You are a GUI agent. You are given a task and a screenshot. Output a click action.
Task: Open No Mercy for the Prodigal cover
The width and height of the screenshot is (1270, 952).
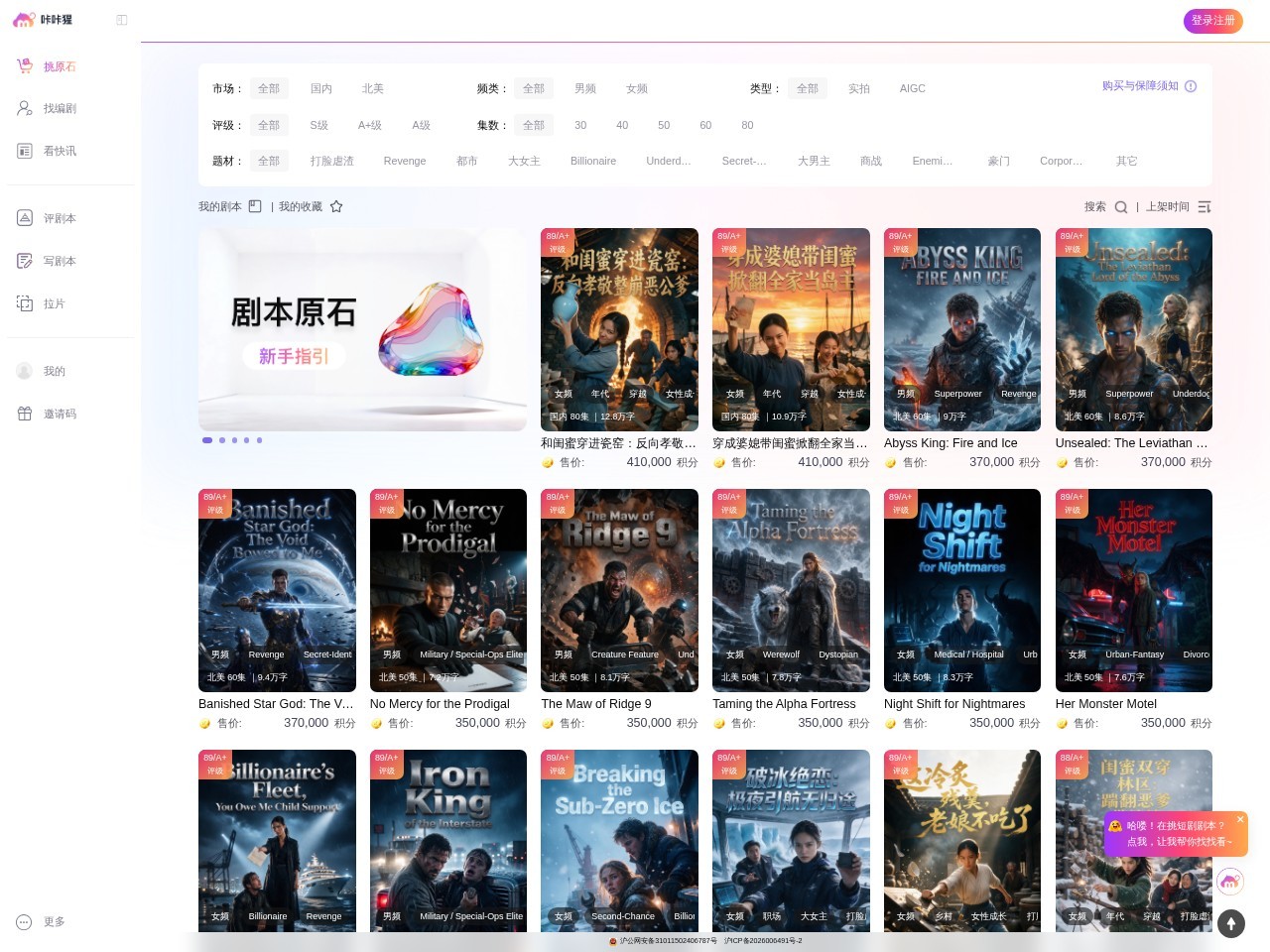(x=448, y=590)
